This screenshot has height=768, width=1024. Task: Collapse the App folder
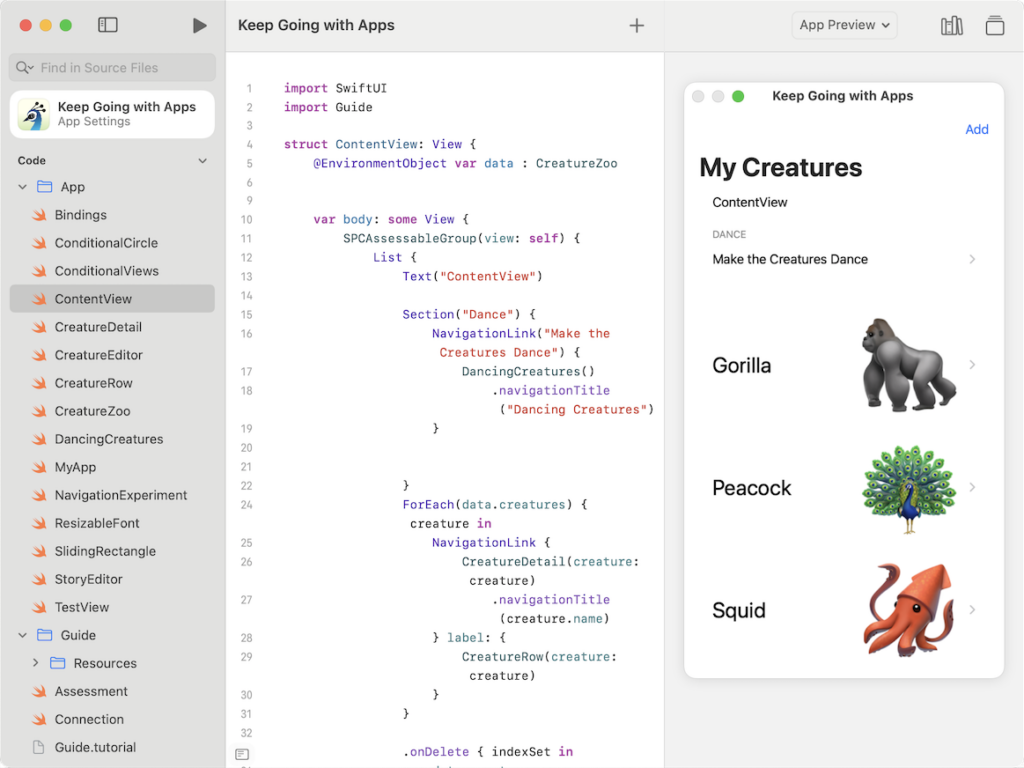23,187
